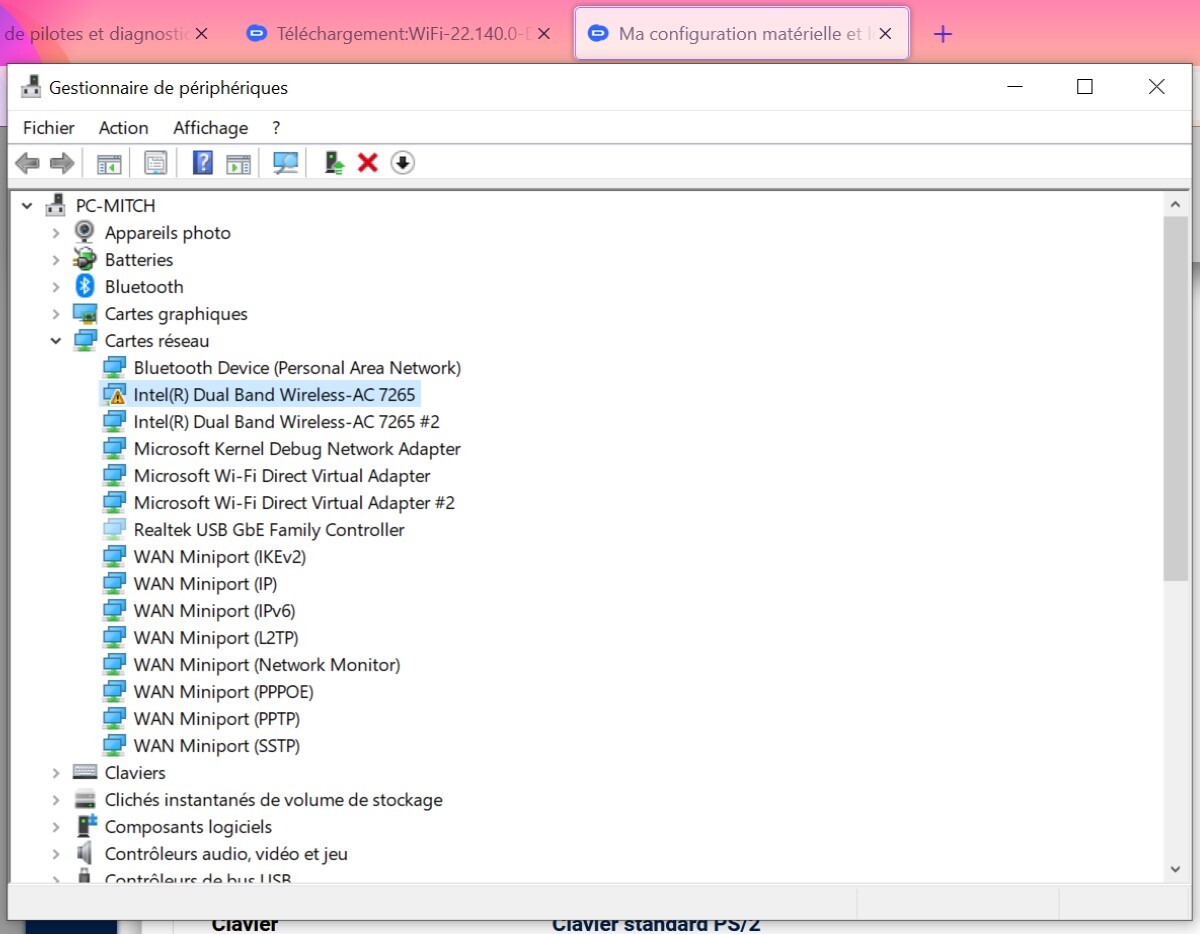Click the Cartes graphiques icon
The height and width of the screenshot is (934, 1200).
pyautogui.click(x=85, y=313)
